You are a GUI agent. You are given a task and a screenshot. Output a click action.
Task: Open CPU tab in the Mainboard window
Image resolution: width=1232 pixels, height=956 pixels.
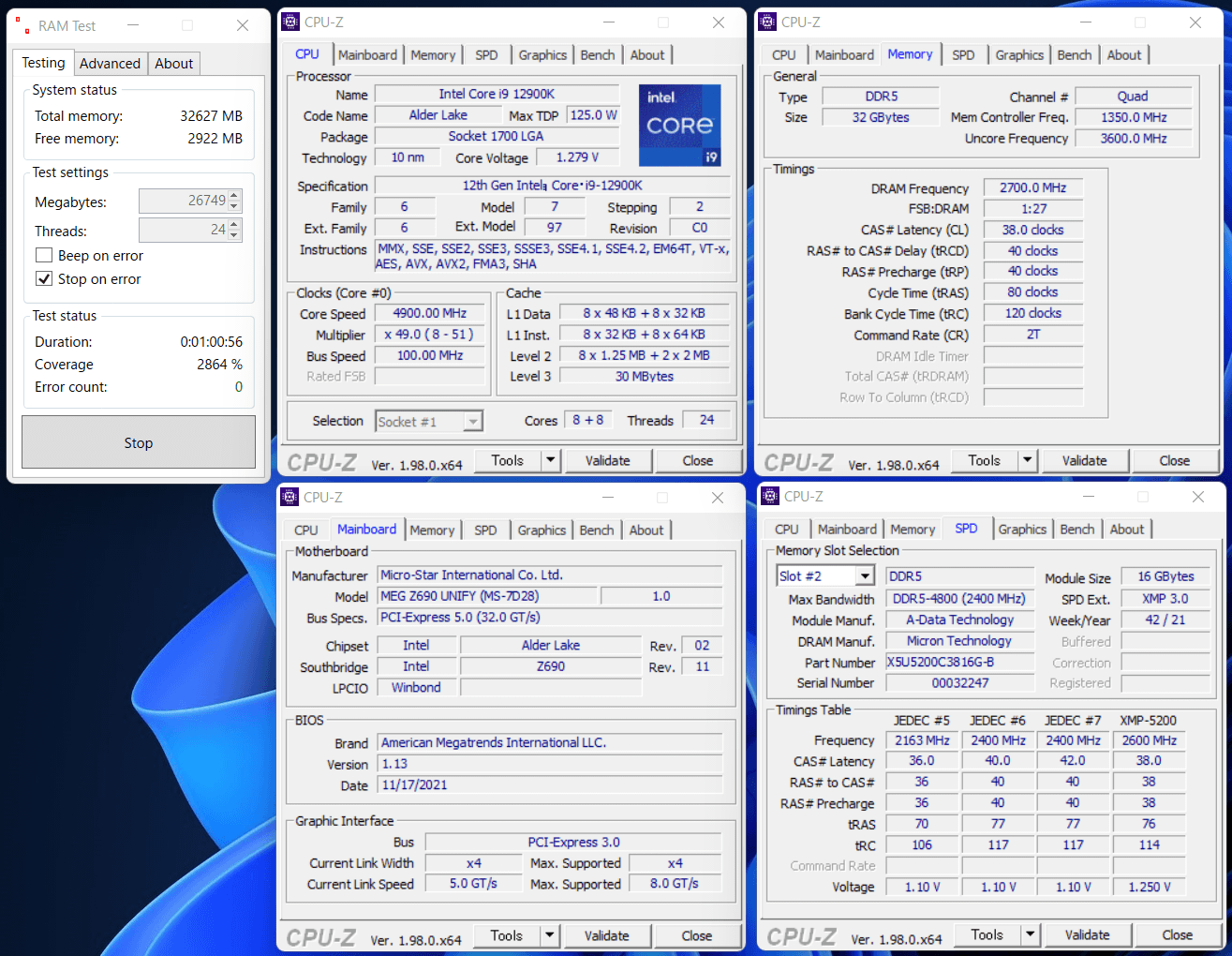[x=306, y=530]
